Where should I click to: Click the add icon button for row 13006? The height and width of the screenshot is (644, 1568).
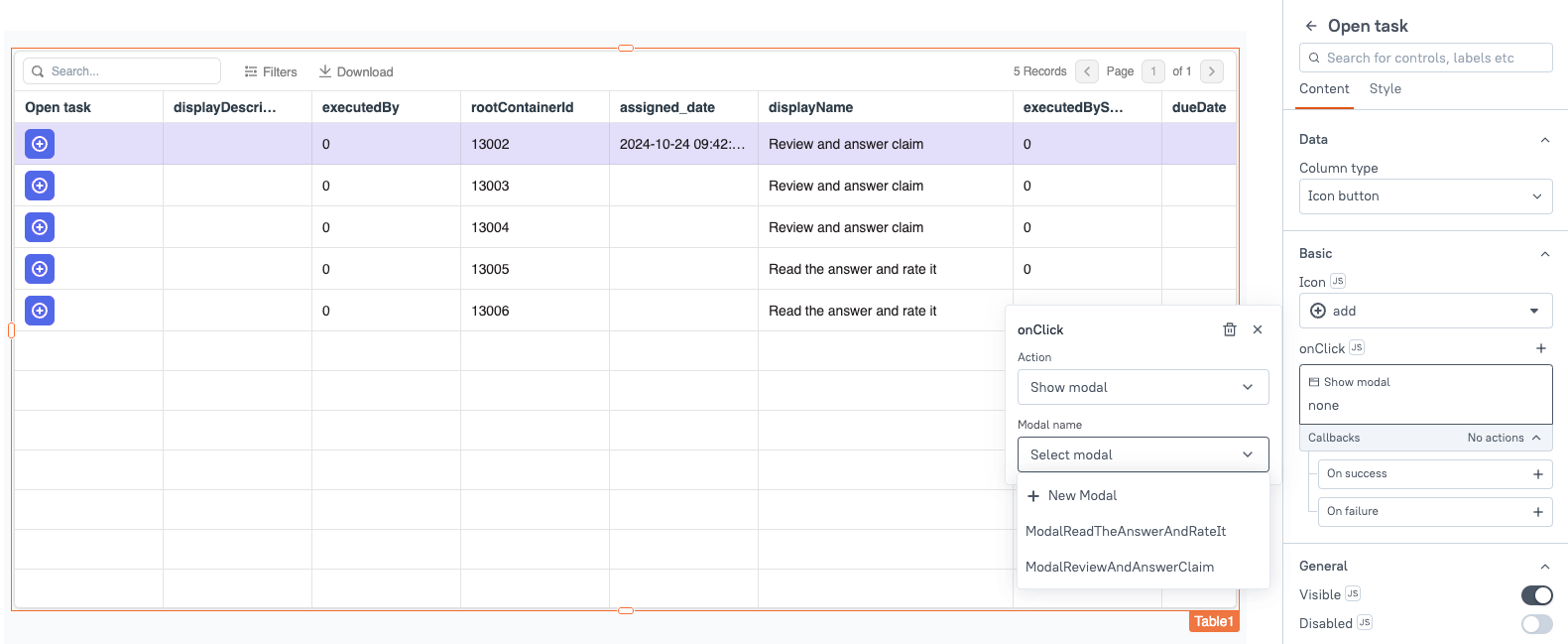point(40,311)
